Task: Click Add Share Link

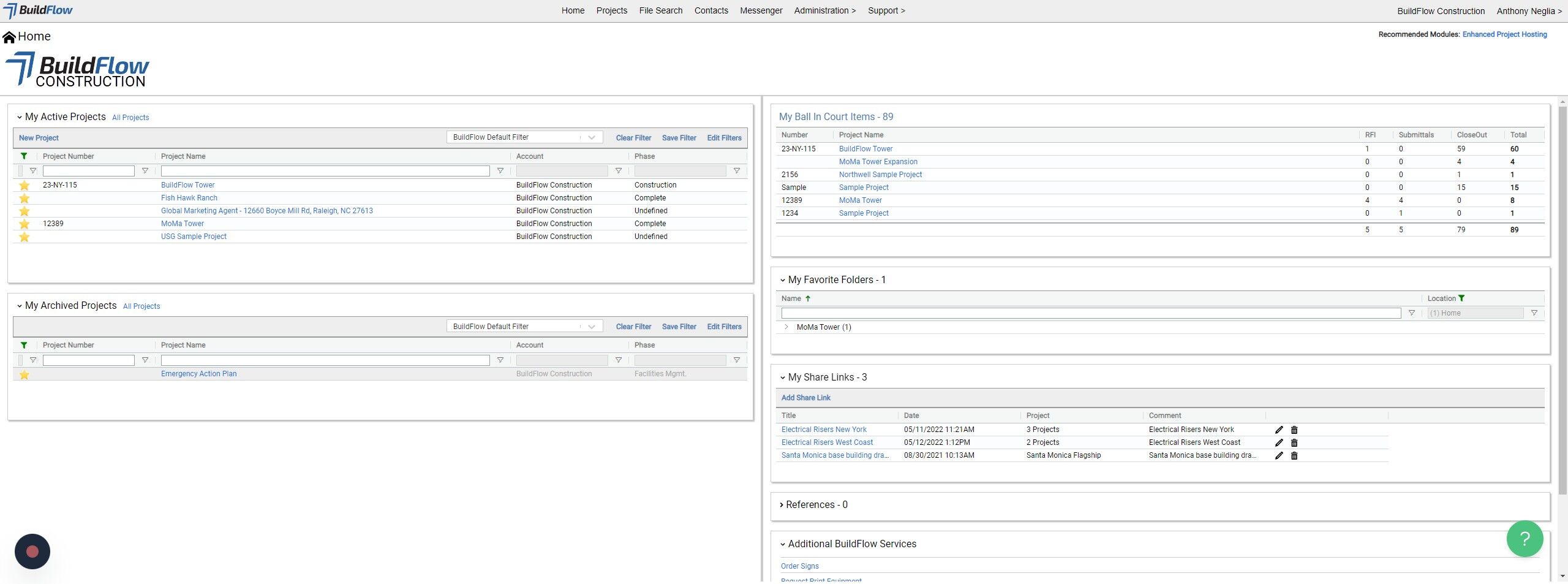Action: (805, 398)
